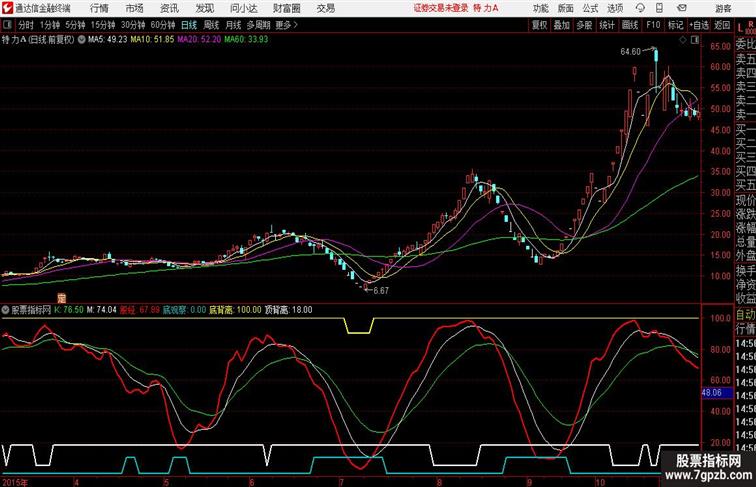Open the 交易 menu
The height and width of the screenshot is (487, 756).
click(x=325, y=8)
